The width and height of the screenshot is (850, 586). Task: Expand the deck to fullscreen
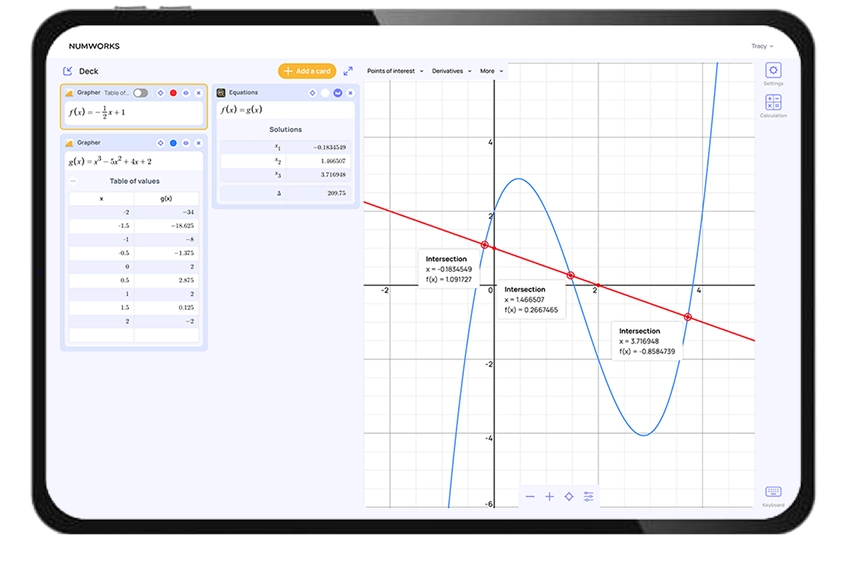(348, 71)
